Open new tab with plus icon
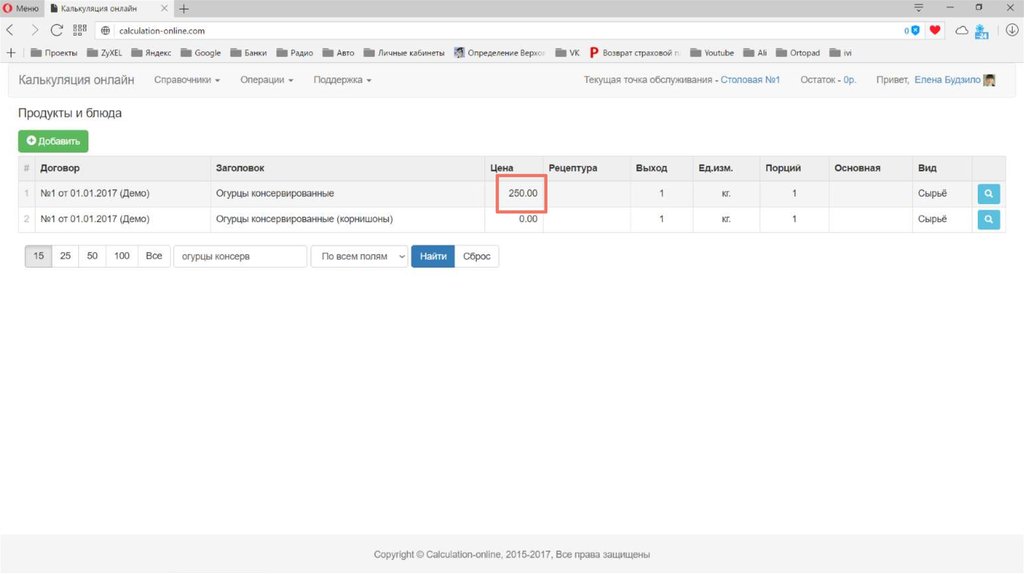 (184, 8)
